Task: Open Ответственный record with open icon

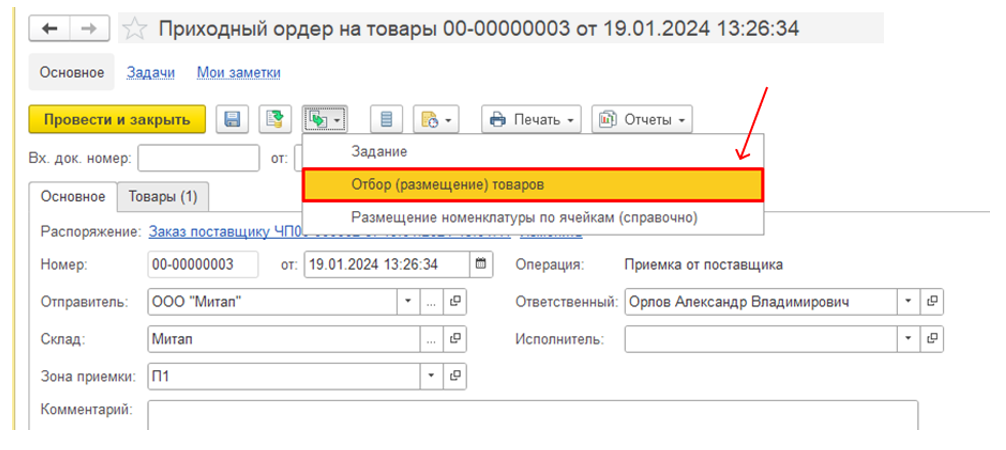Action: (x=932, y=302)
